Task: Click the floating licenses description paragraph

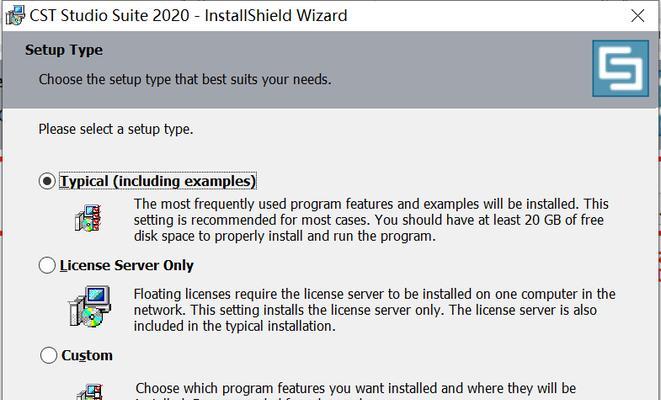Action: click(x=374, y=310)
